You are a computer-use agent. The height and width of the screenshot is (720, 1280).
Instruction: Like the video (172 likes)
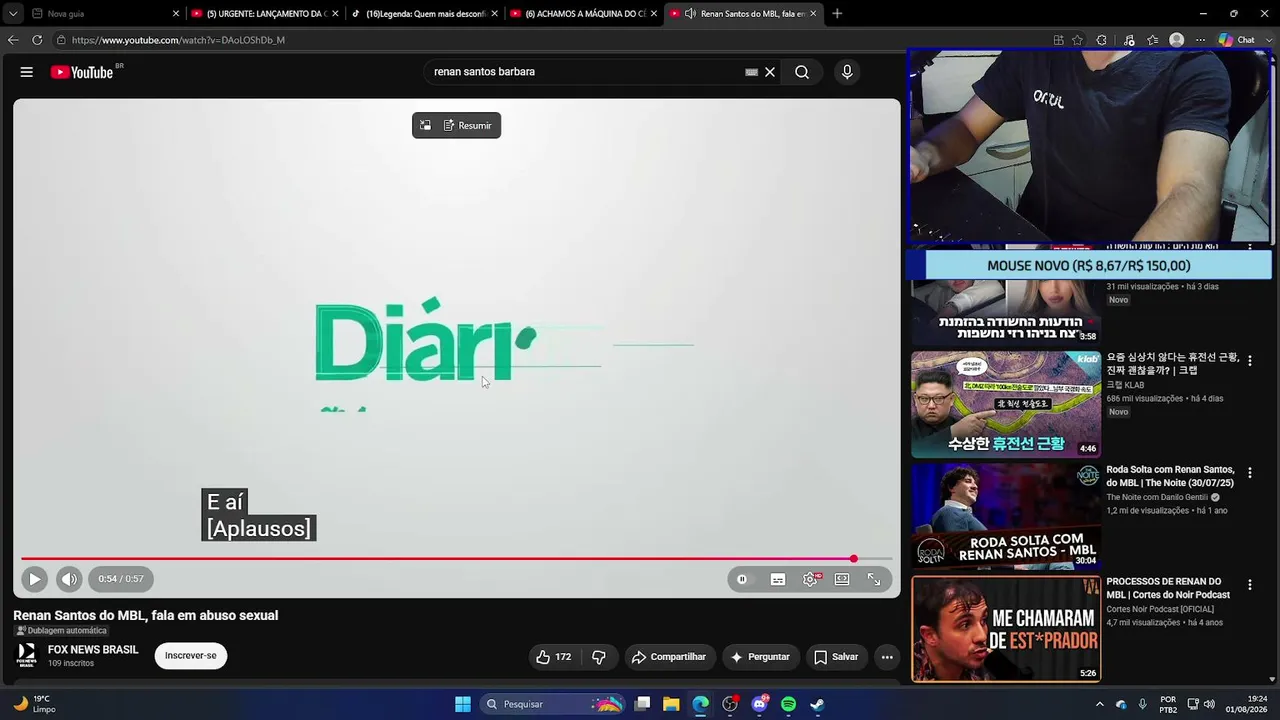tap(553, 657)
